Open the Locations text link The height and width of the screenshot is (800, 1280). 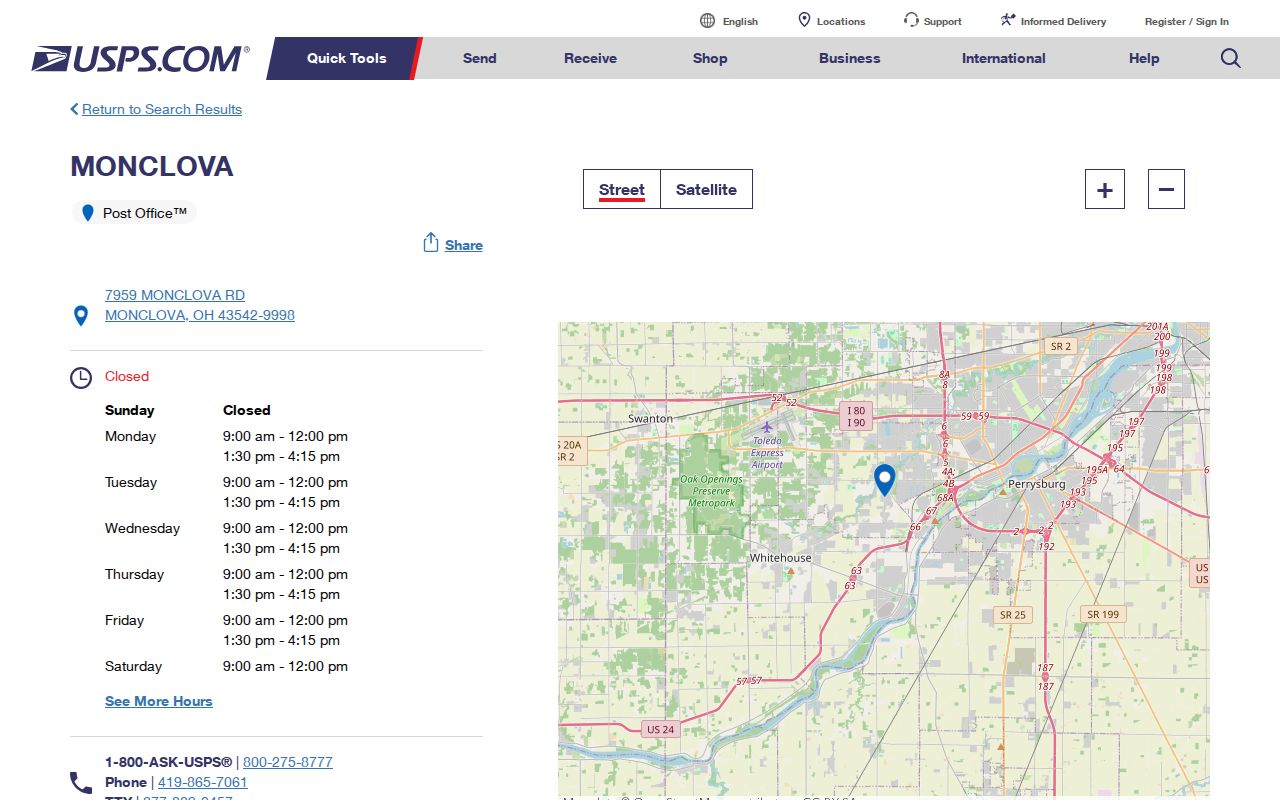point(841,21)
